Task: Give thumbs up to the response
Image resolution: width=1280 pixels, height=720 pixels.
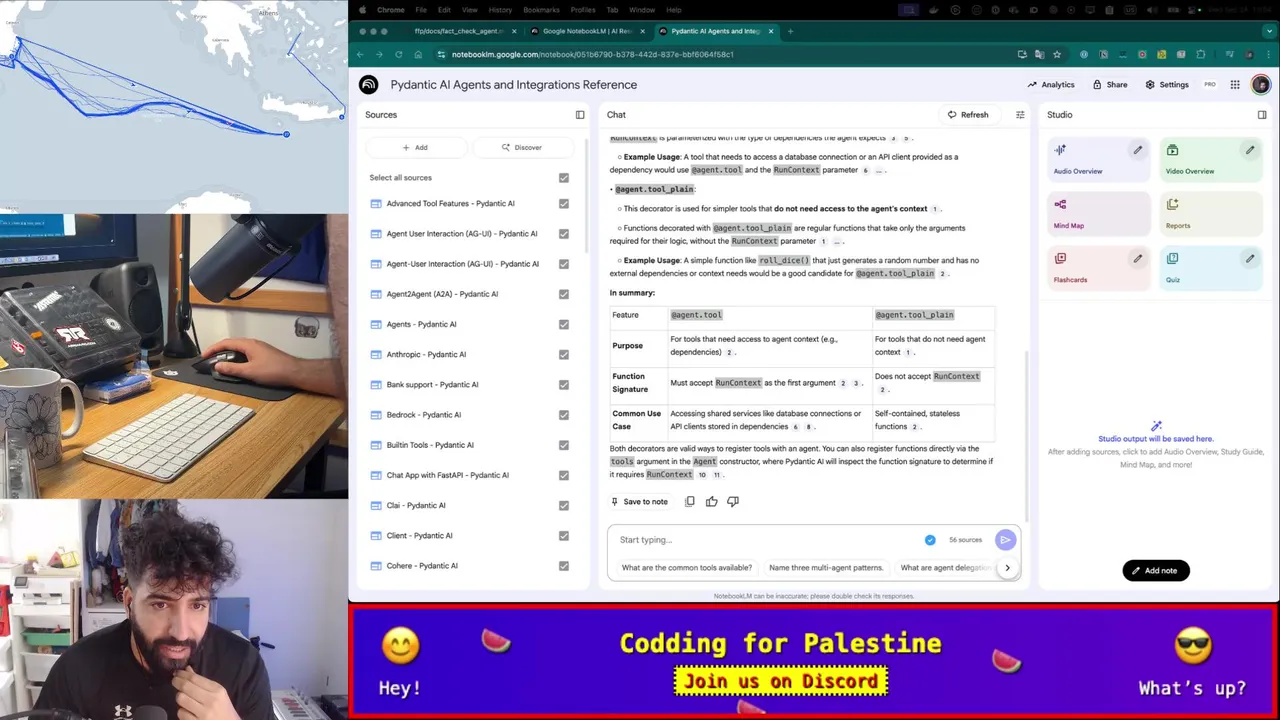Action: (x=711, y=502)
